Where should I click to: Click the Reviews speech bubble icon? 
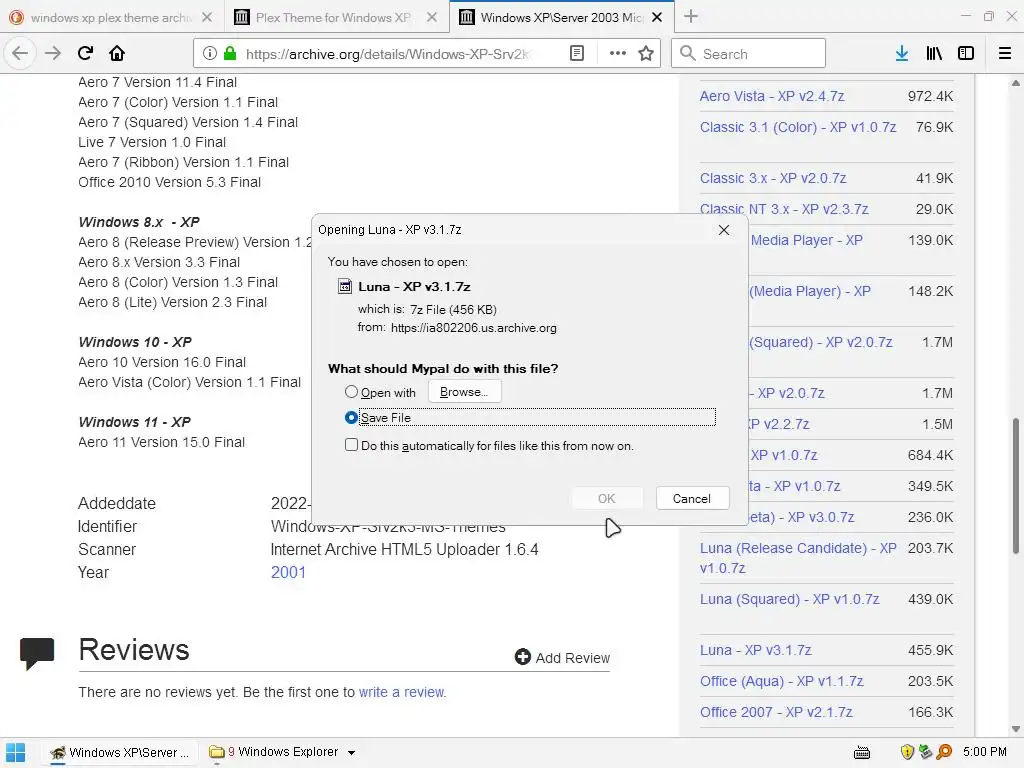click(37, 653)
